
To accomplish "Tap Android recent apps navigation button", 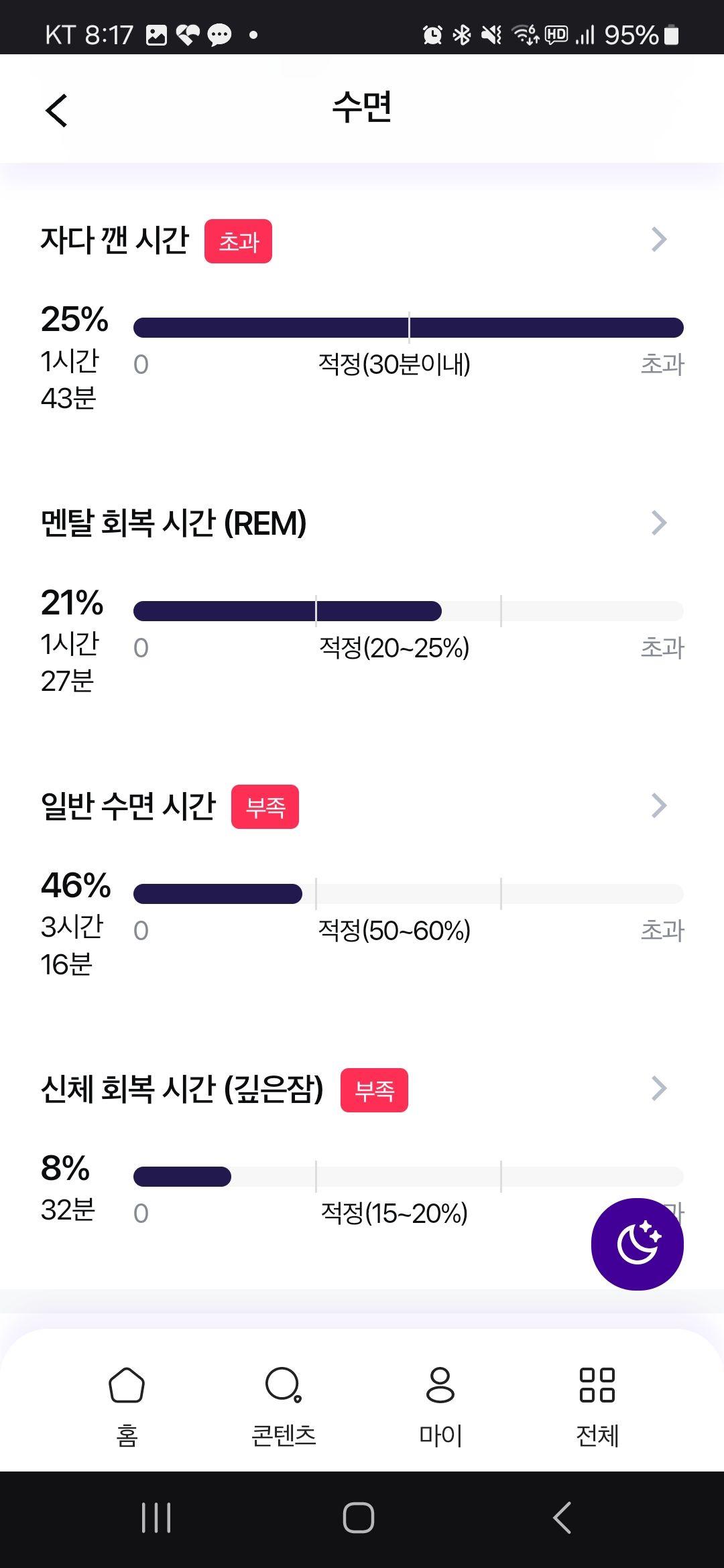I will (x=157, y=1518).
